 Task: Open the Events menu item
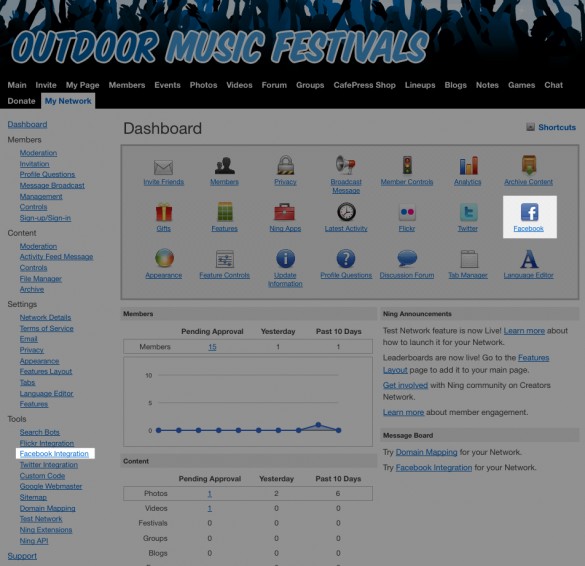[168, 85]
